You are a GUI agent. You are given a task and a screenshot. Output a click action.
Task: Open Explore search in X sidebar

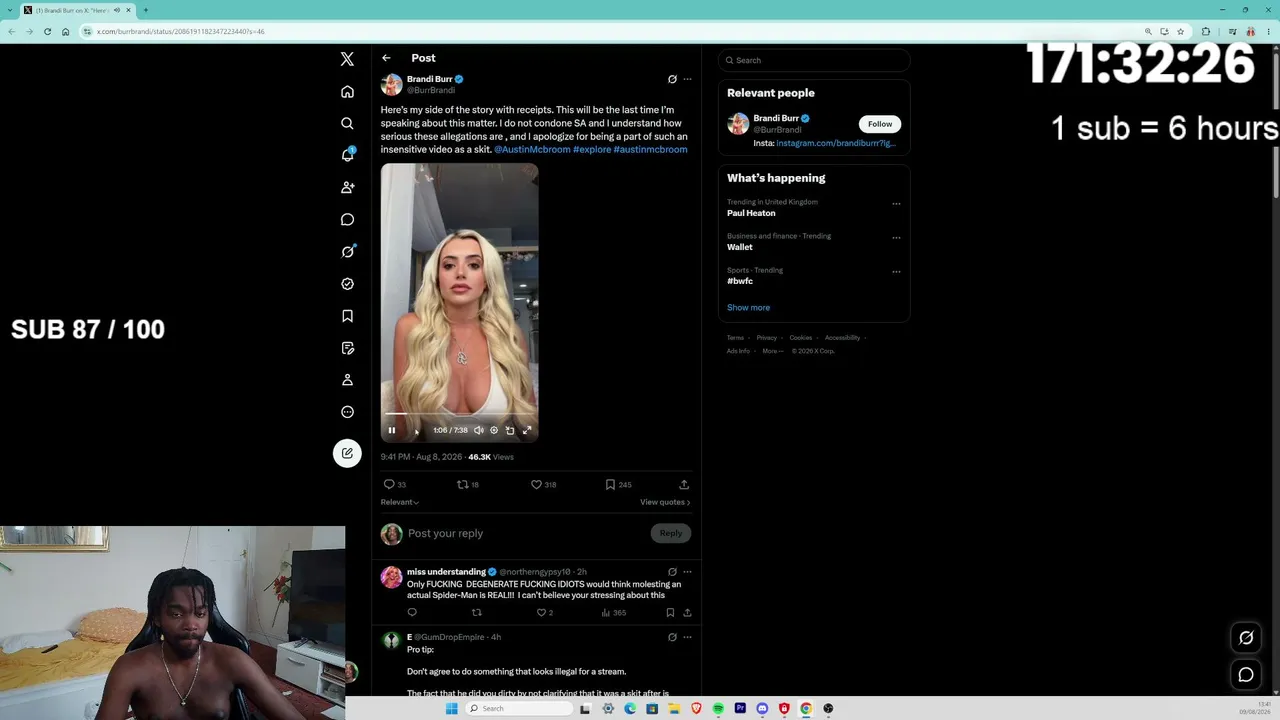point(347,124)
